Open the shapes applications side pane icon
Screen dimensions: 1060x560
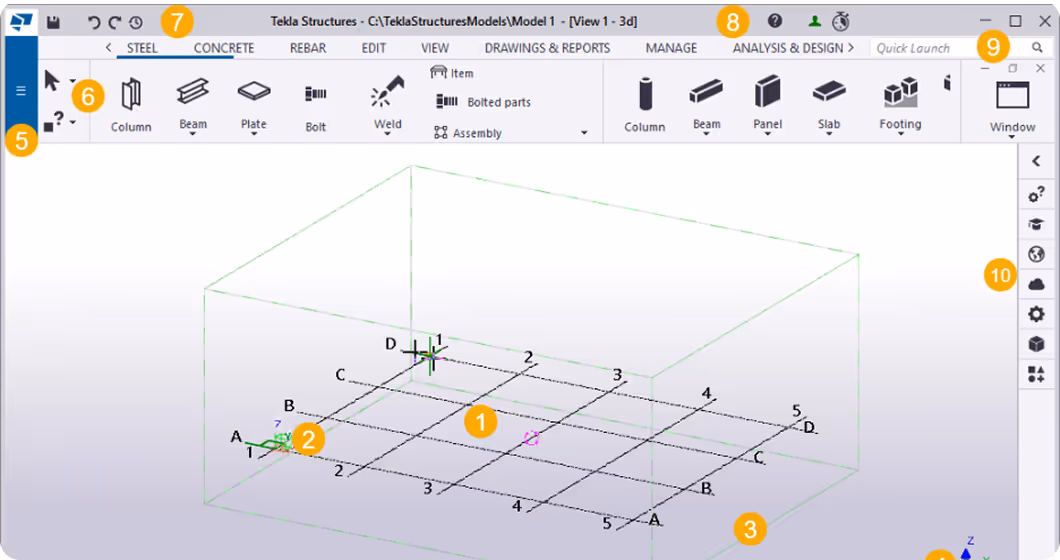1036,374
